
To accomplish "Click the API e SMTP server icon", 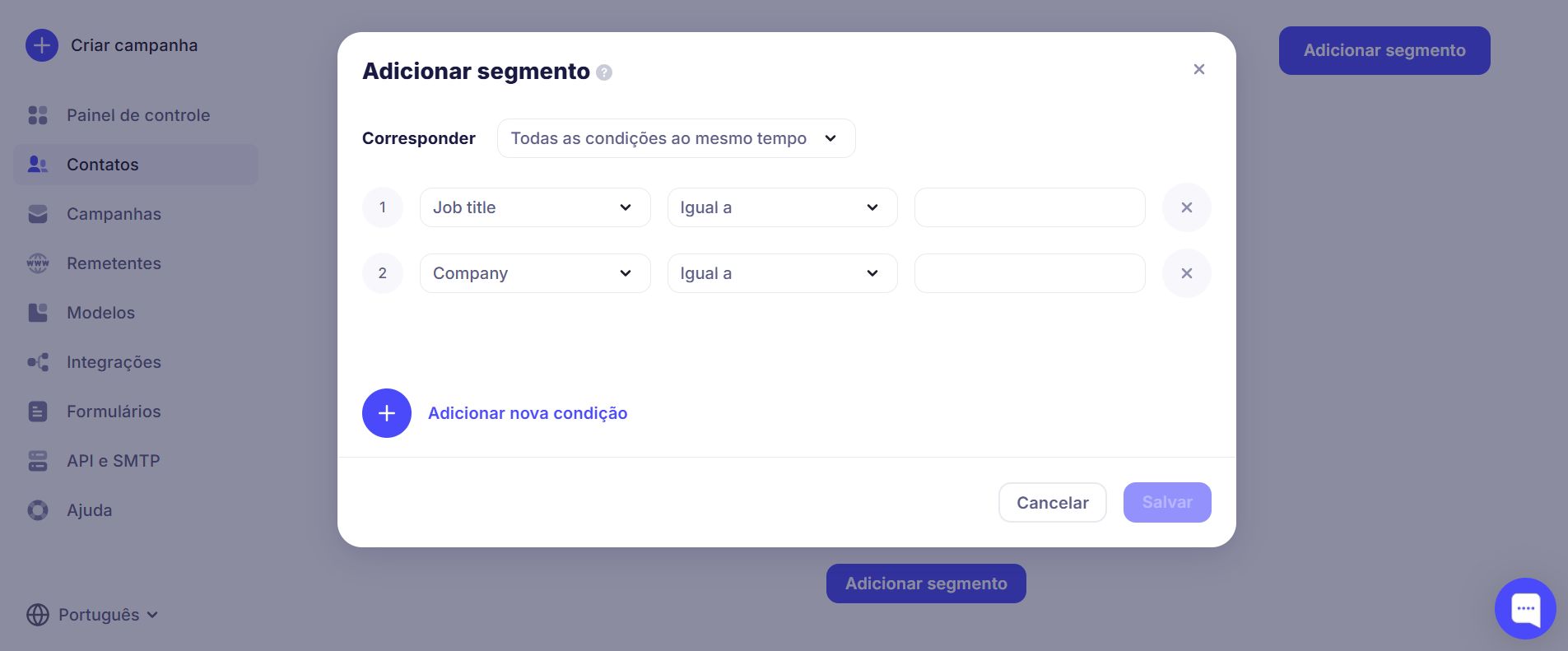I will click(38, 461).
